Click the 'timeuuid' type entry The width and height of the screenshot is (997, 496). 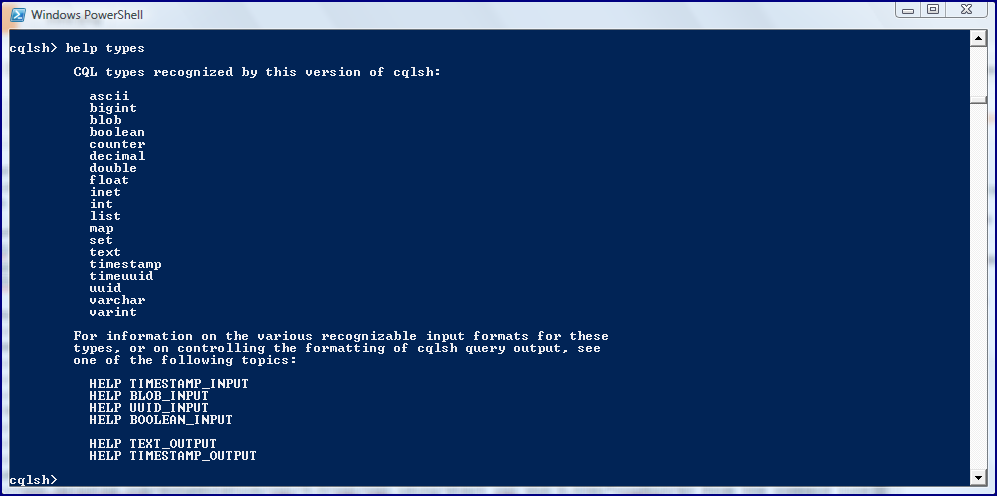point(121,277)
